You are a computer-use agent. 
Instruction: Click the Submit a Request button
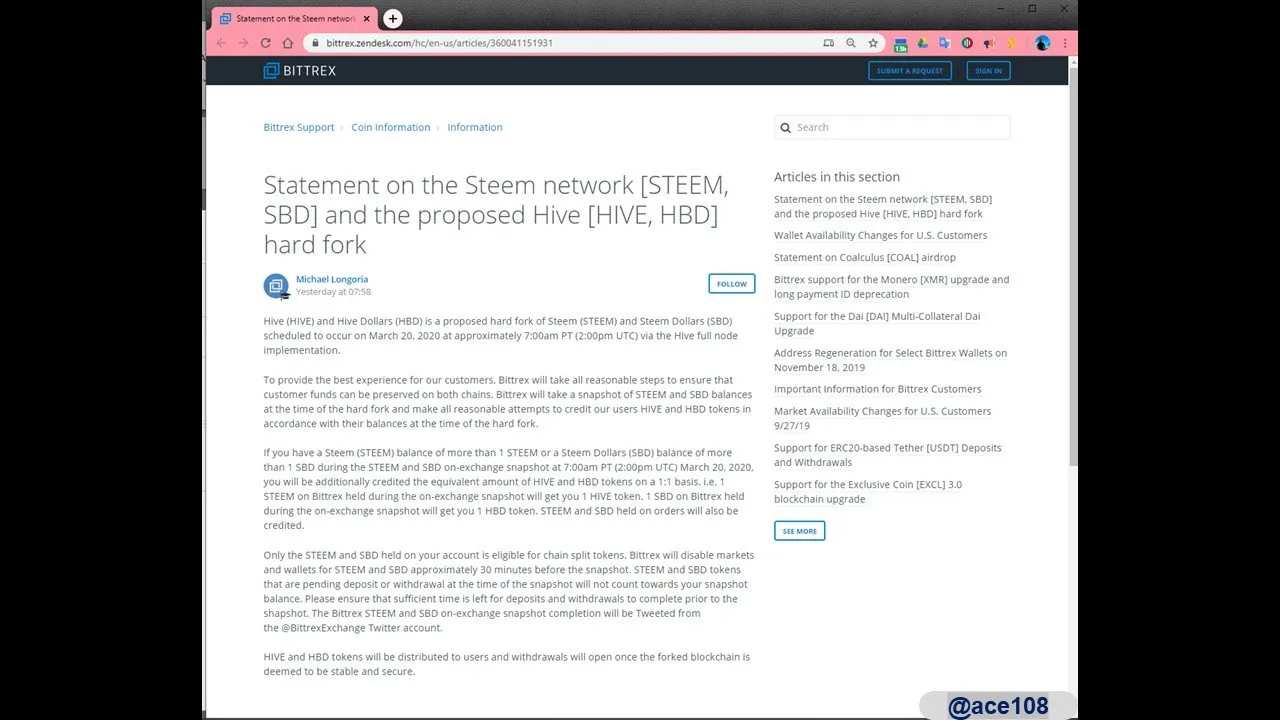(910, 71)
